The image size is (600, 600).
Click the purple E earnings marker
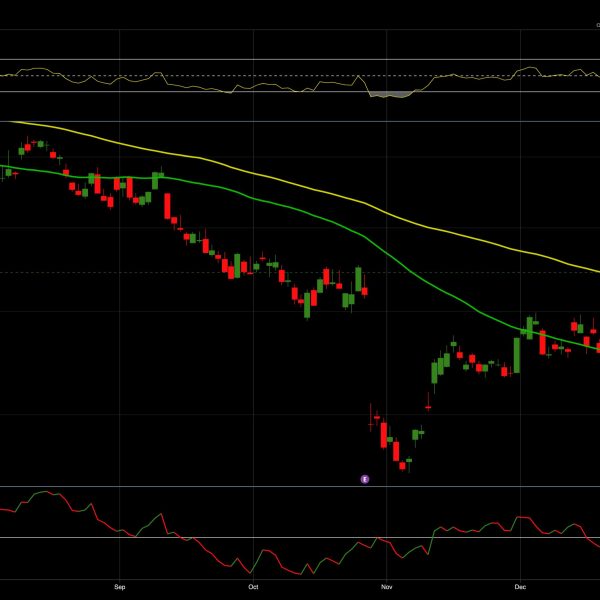pyautogui.click(x=365, y=479)
